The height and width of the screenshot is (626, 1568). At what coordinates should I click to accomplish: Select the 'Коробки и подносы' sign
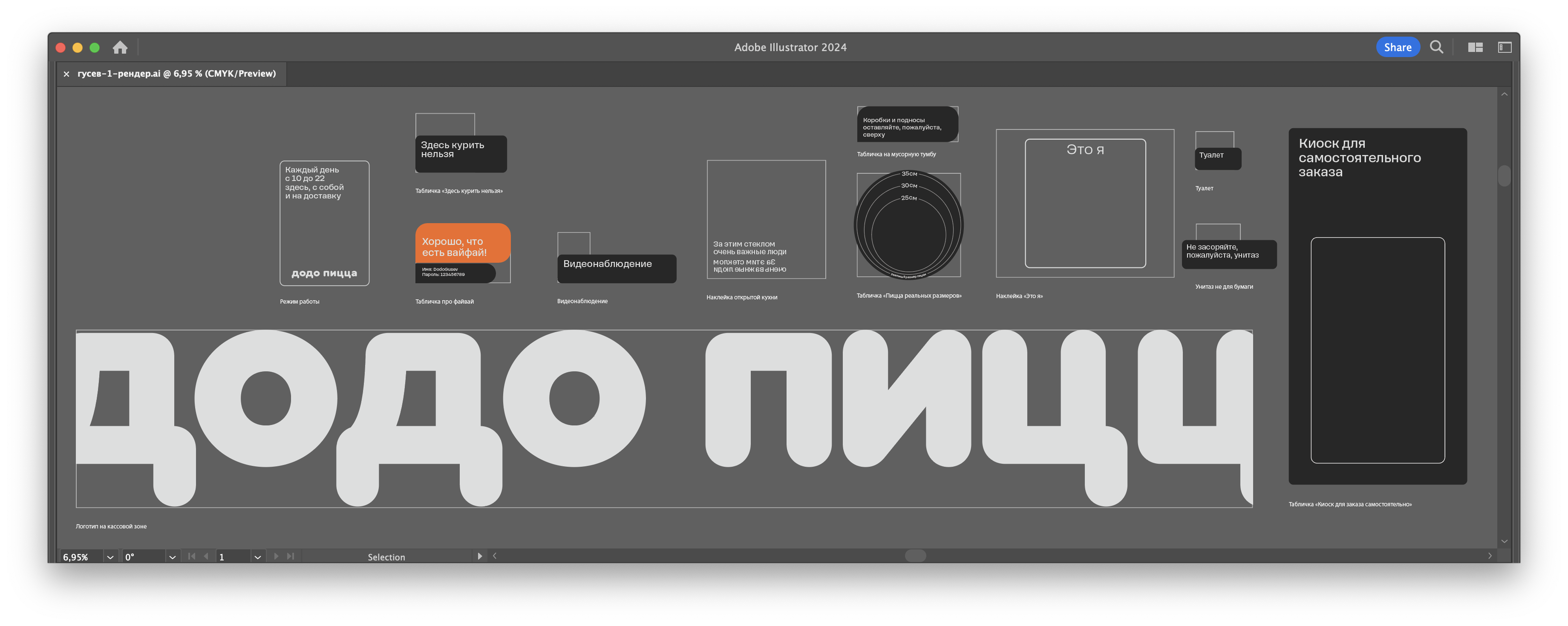point(907,125)
